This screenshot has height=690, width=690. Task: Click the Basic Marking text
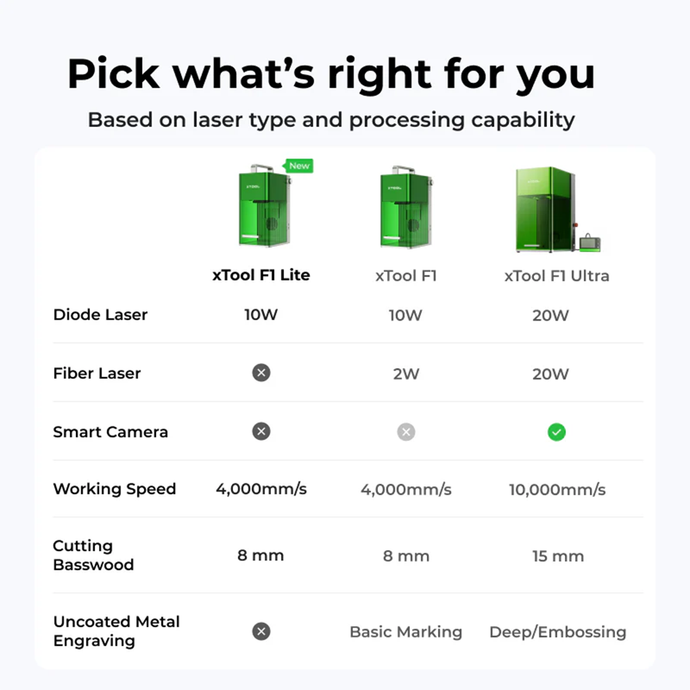click(406, 632)
